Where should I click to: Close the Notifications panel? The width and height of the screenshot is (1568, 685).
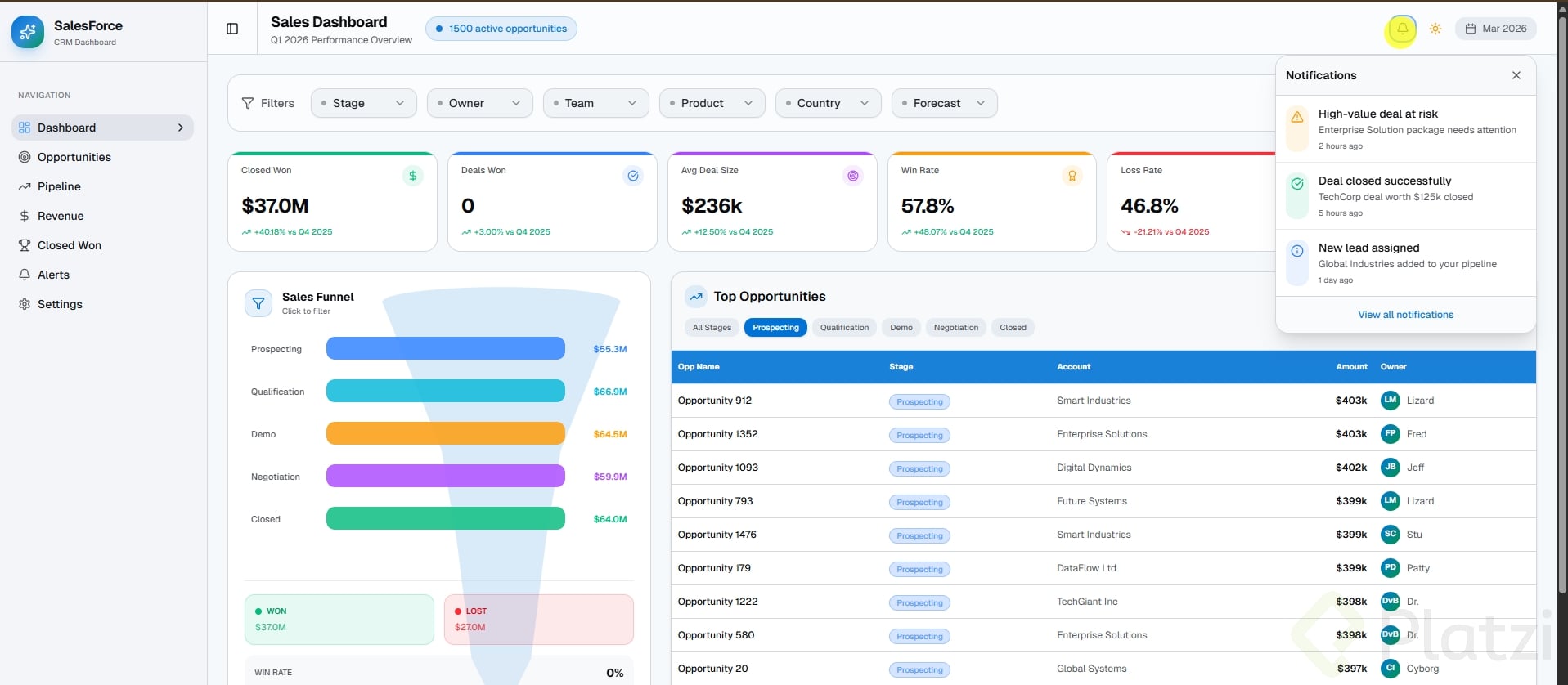click(x=1516, y=75)
